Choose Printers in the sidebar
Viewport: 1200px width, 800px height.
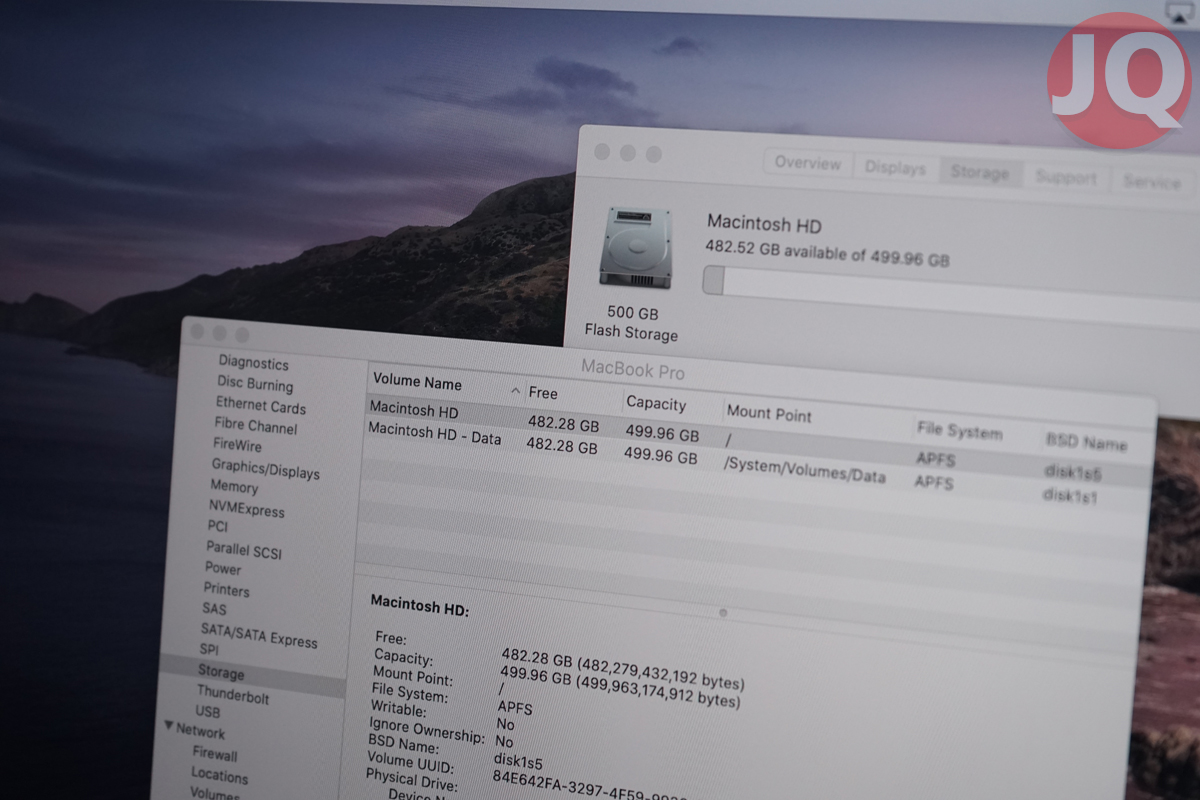click(227, 590)
